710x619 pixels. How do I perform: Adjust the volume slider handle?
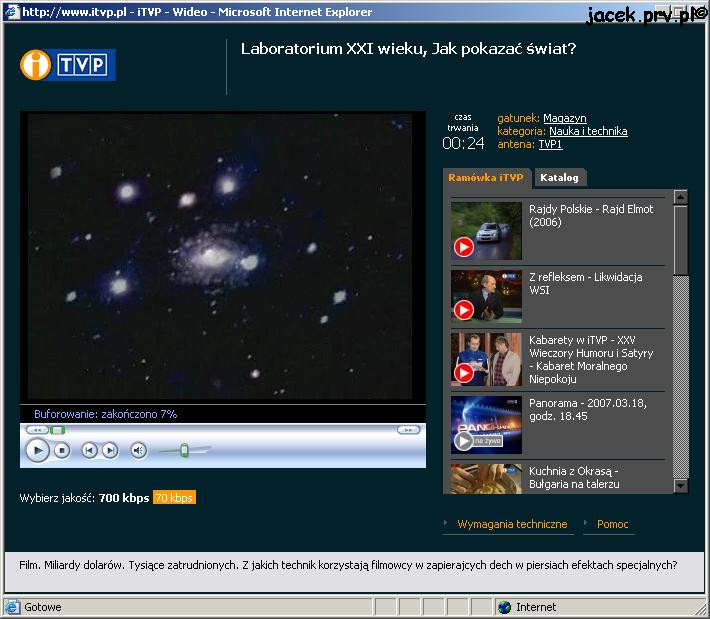coord(184,451)
